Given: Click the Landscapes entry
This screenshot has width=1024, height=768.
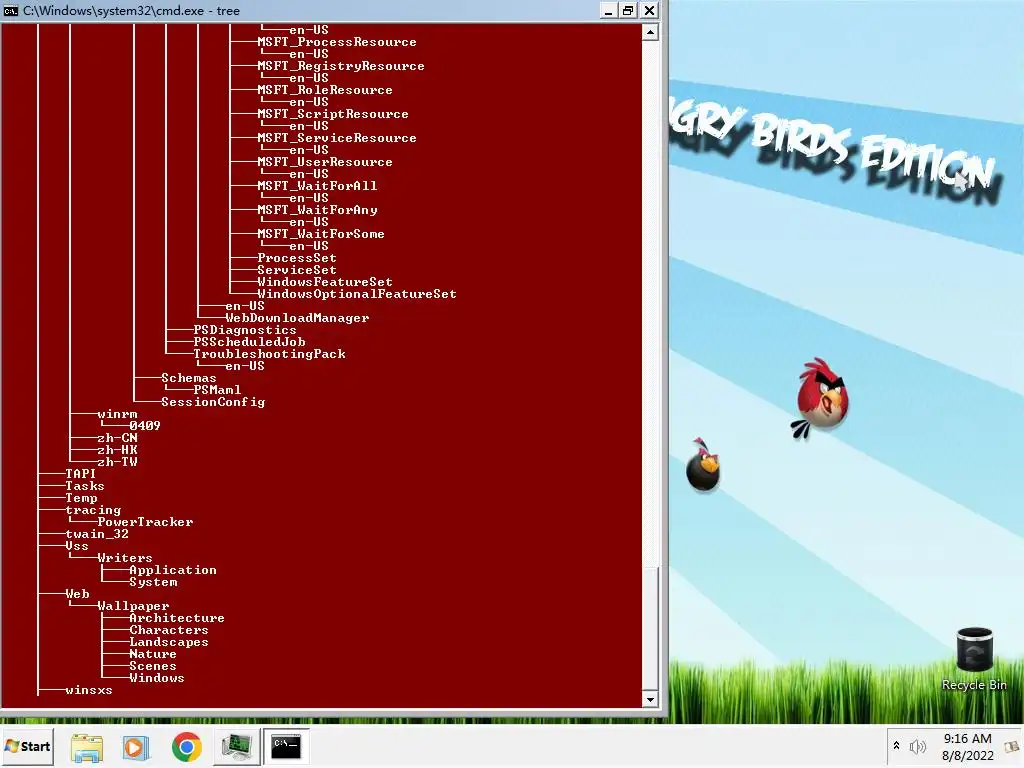Looking at the screenshot, I should 168,642.
